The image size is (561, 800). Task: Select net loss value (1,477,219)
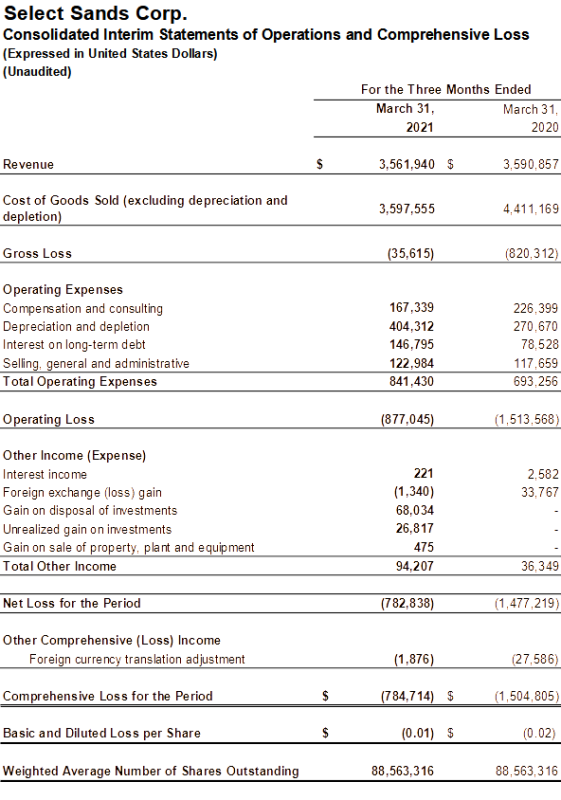coord(527,604)
